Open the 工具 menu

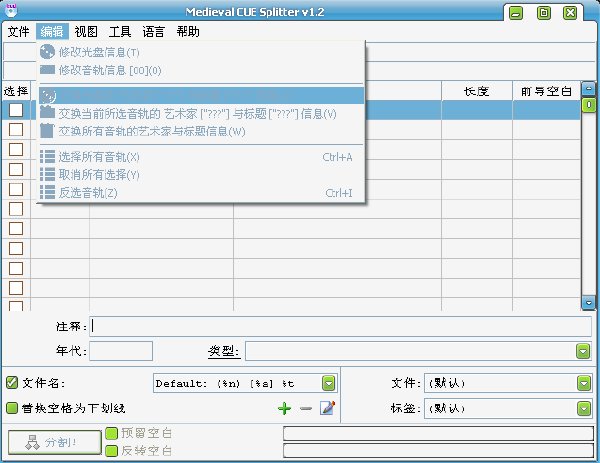click(120, 31)
